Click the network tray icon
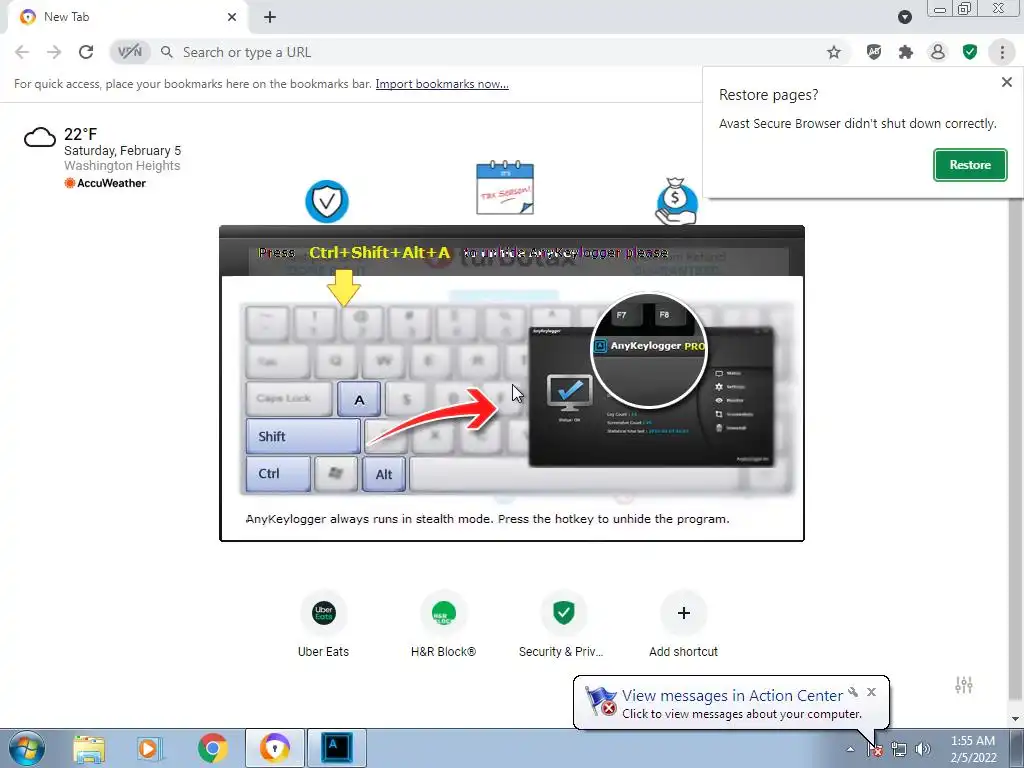This screenshot has height=768, width=1024. pos(899,750)
